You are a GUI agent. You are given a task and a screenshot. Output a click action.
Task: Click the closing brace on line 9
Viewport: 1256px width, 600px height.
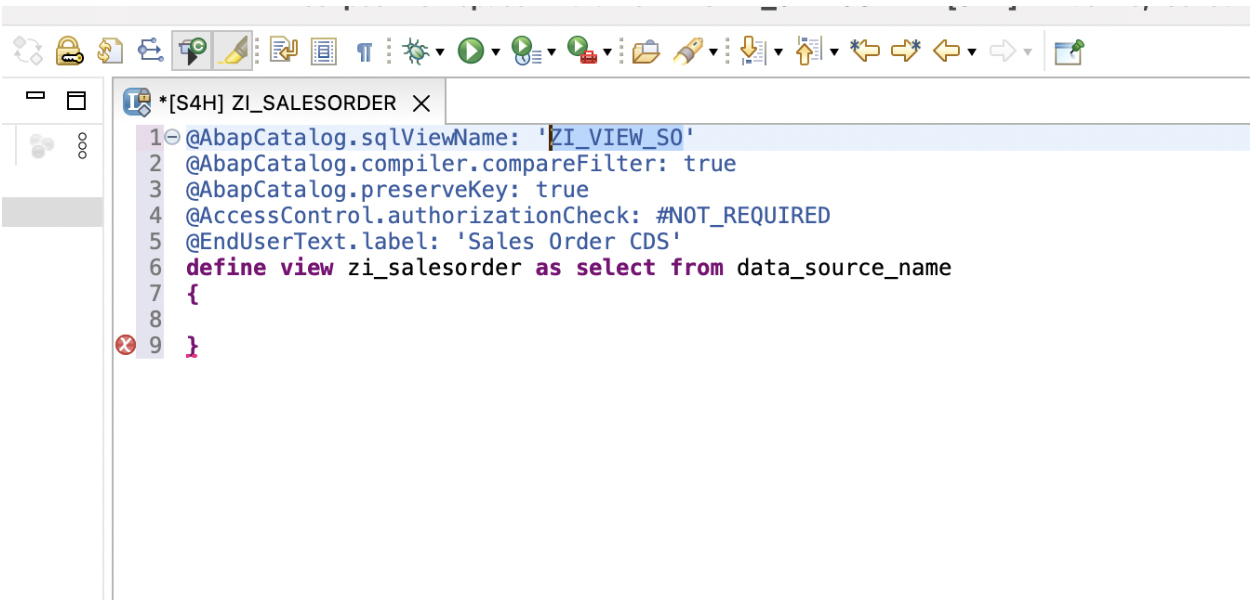coord(193,347)
